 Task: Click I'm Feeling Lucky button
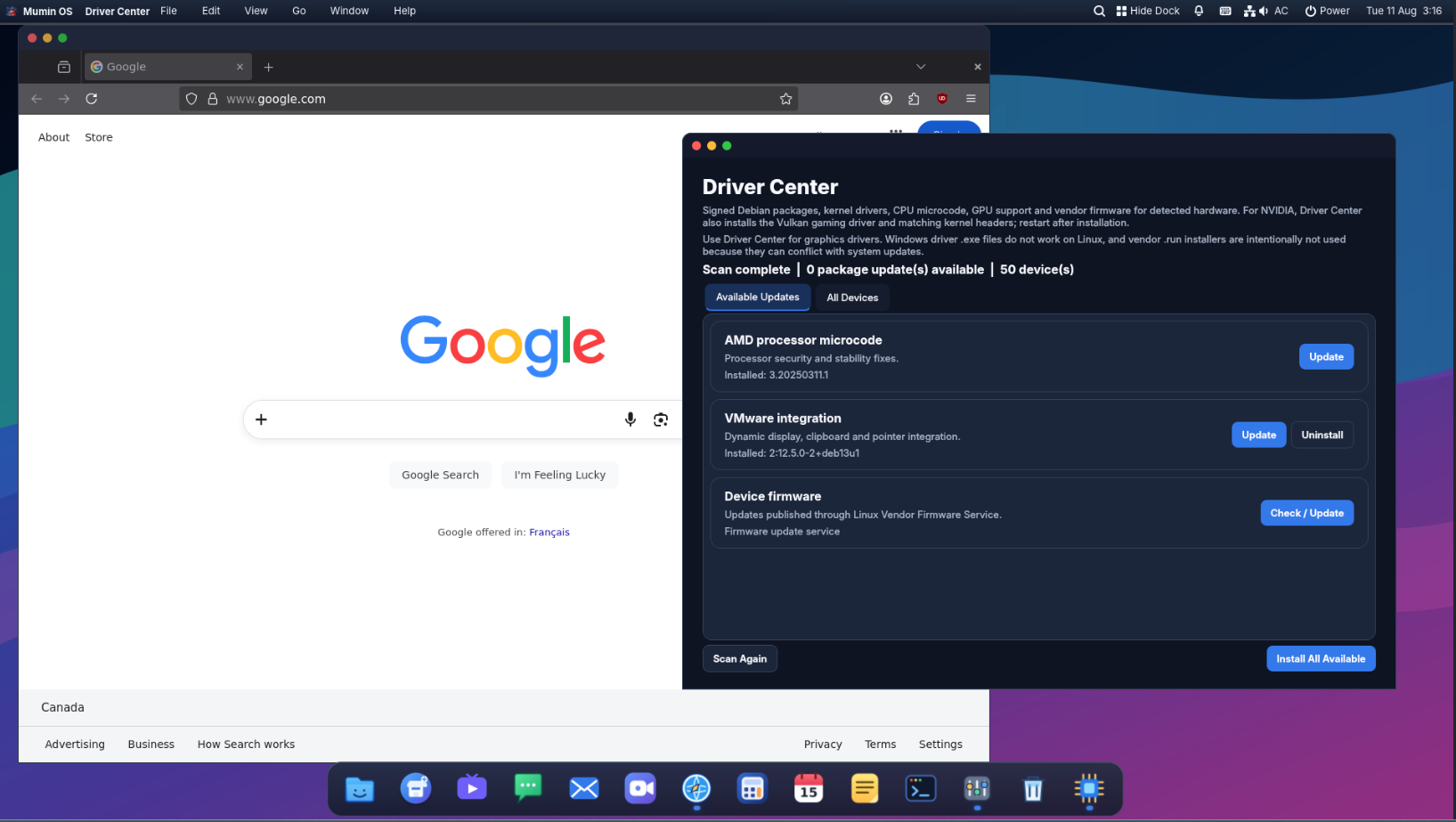pos(560,475)
